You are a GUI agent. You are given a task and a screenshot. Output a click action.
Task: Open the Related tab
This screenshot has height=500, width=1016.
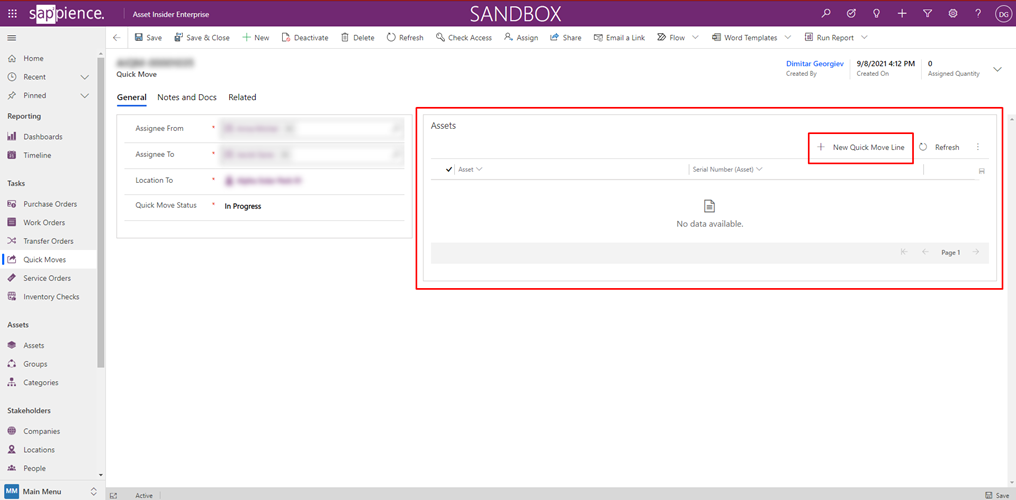coord(242,98)
